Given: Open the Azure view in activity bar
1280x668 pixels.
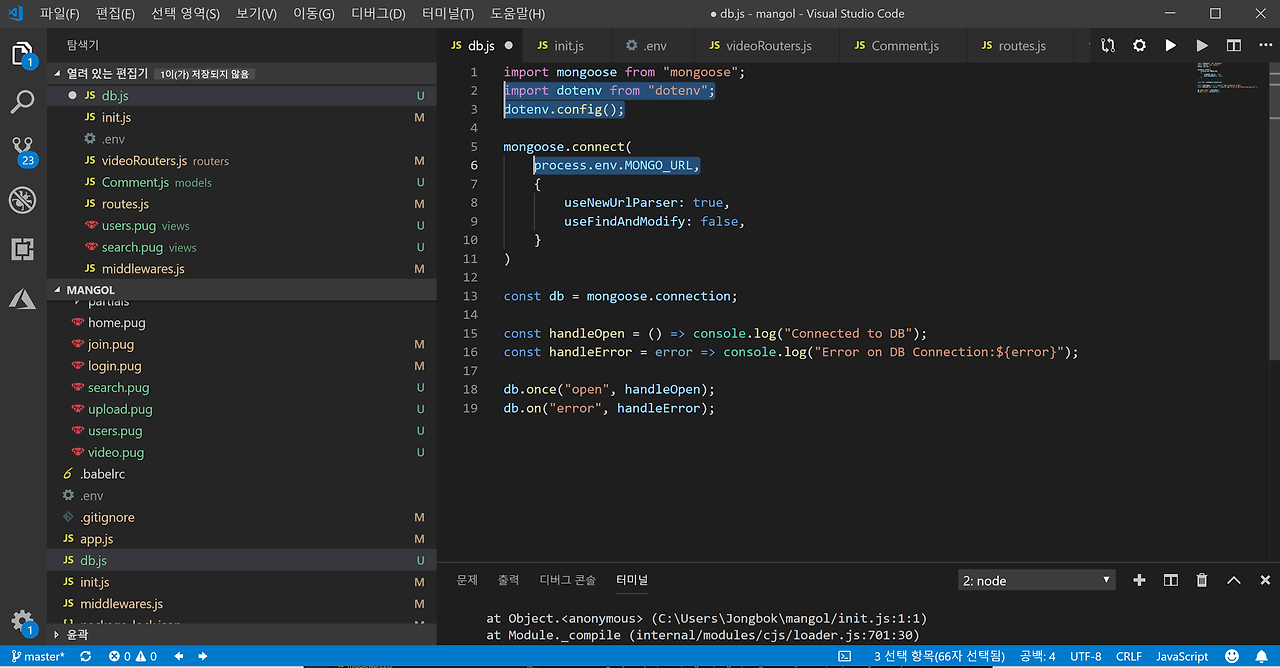Looking at the screenshot, I should click(x=22, y=298).
